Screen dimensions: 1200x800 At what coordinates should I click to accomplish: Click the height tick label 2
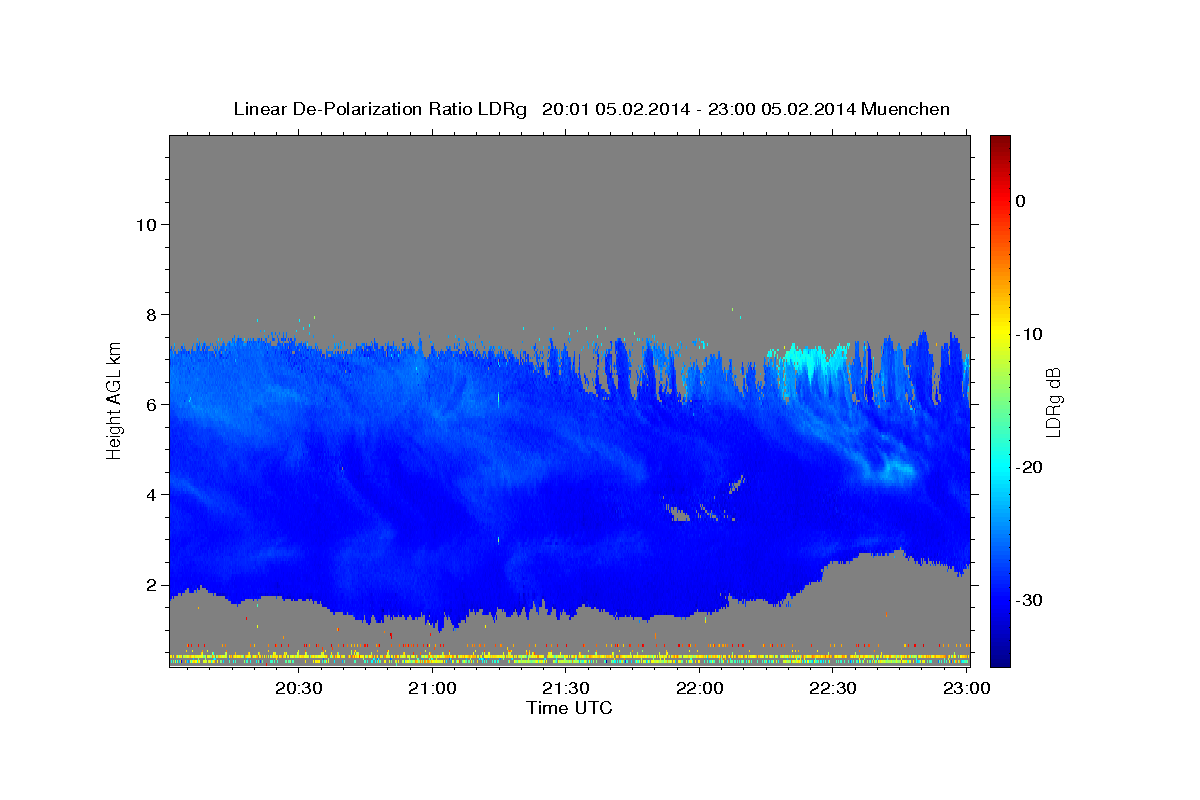pyautogui.click(x=149, y=585)
